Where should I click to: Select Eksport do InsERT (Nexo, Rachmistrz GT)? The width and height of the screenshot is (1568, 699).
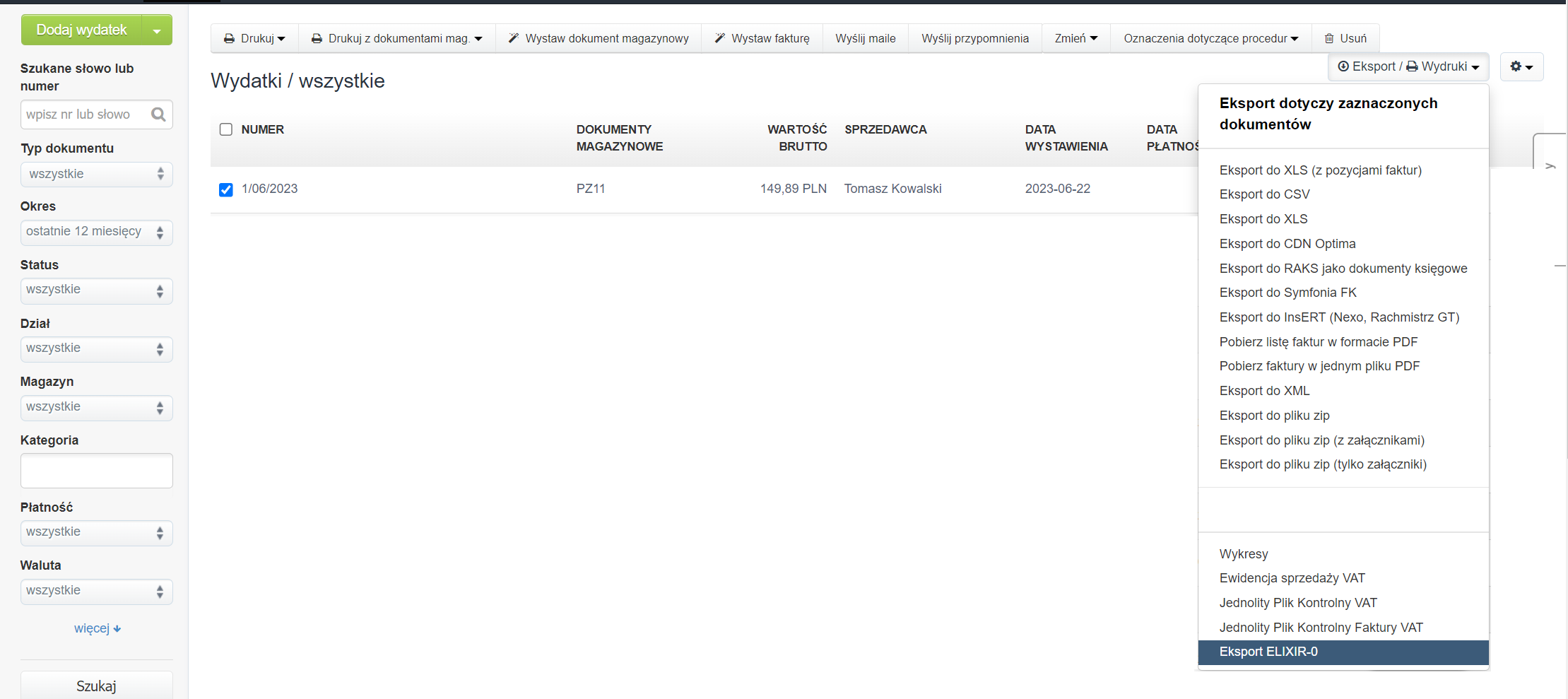click(1339, 317)
